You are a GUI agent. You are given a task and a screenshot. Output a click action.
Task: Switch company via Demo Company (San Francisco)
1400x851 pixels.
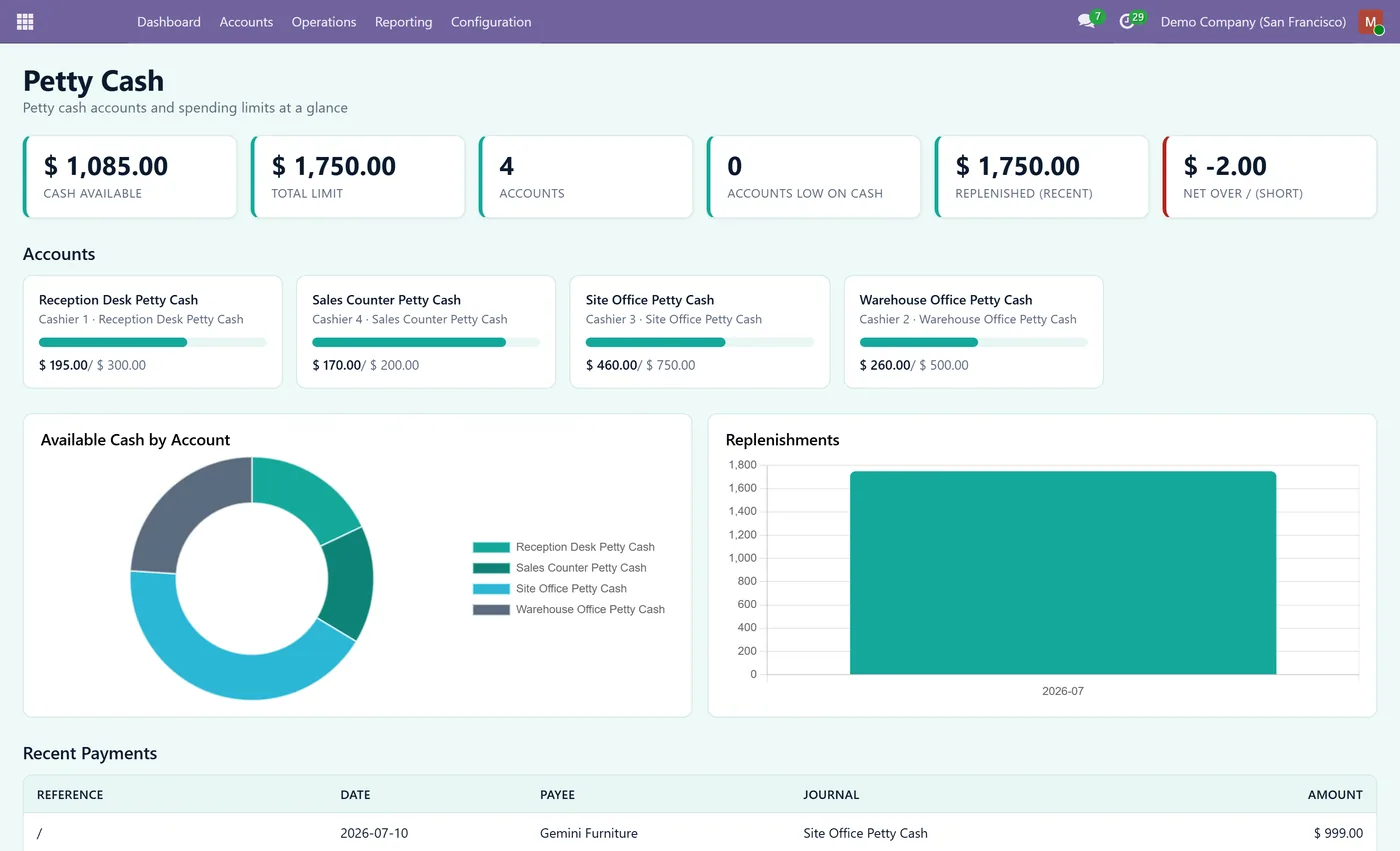click(x=1253, y=21)
